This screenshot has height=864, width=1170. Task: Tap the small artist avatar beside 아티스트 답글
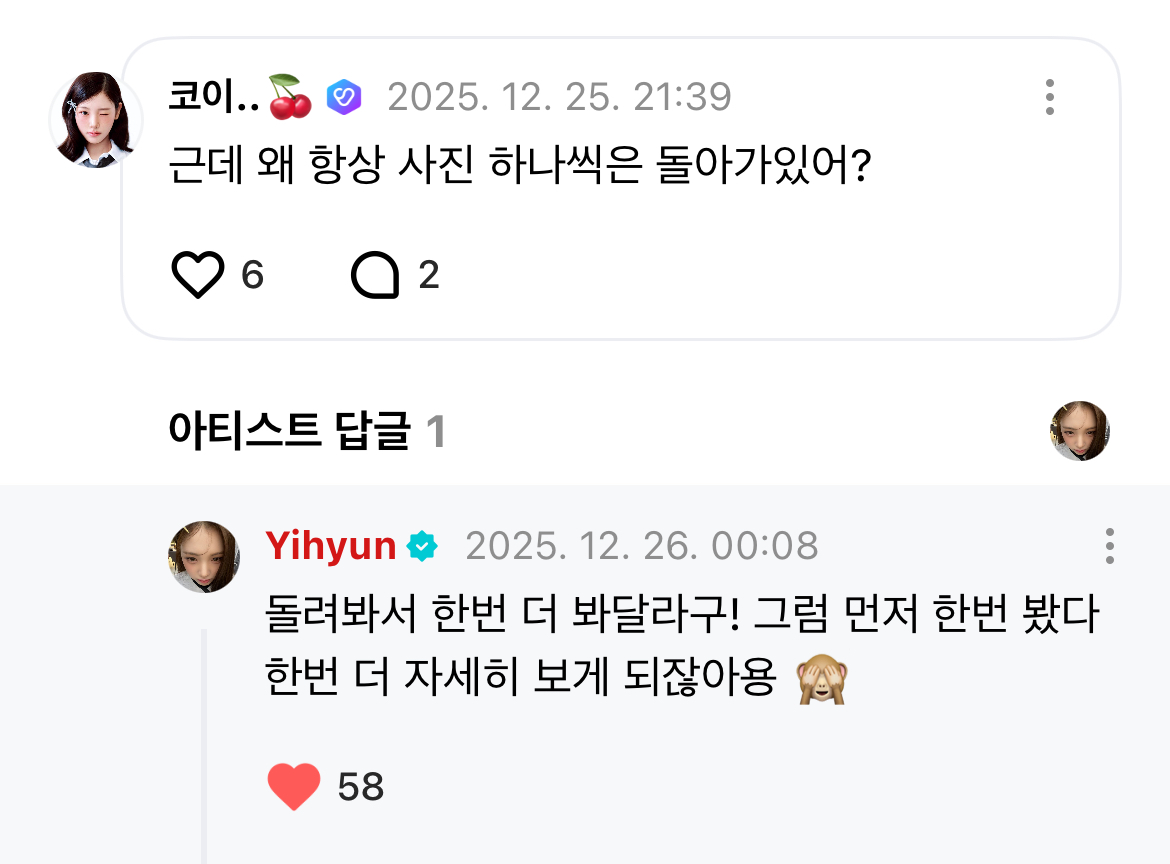pos(1080,431)
